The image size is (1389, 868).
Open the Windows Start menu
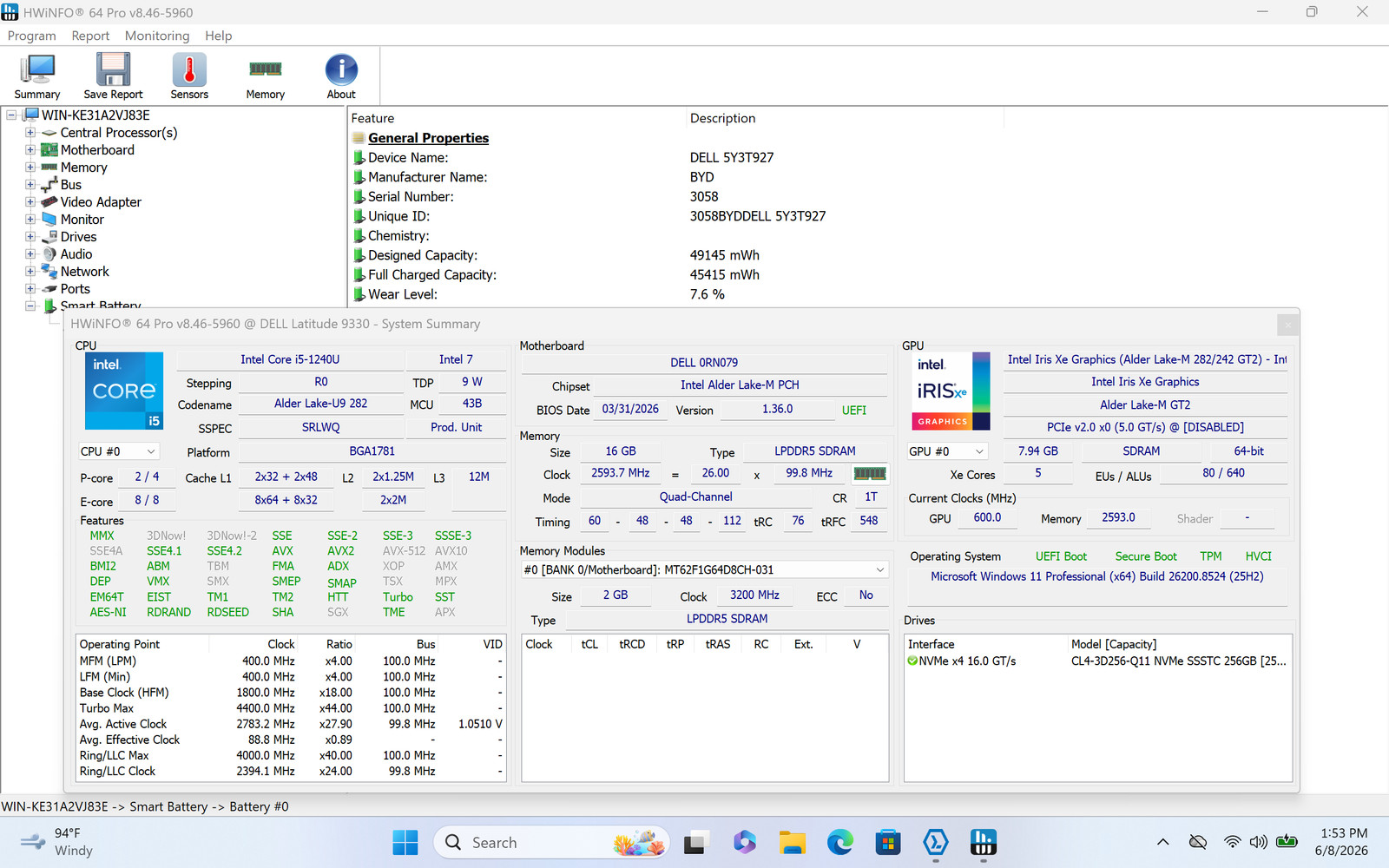(x=405, y=842)
